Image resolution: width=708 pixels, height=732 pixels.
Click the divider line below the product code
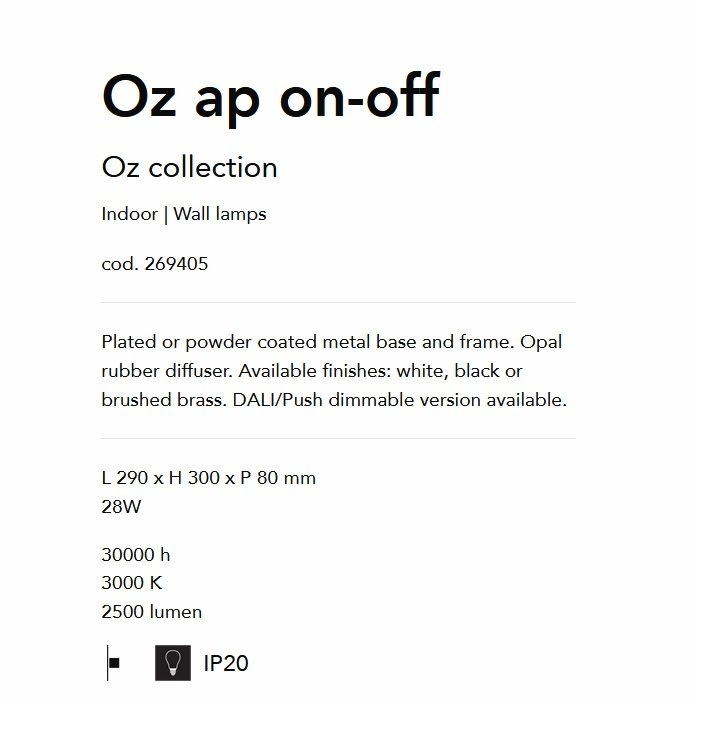(338, 302)
